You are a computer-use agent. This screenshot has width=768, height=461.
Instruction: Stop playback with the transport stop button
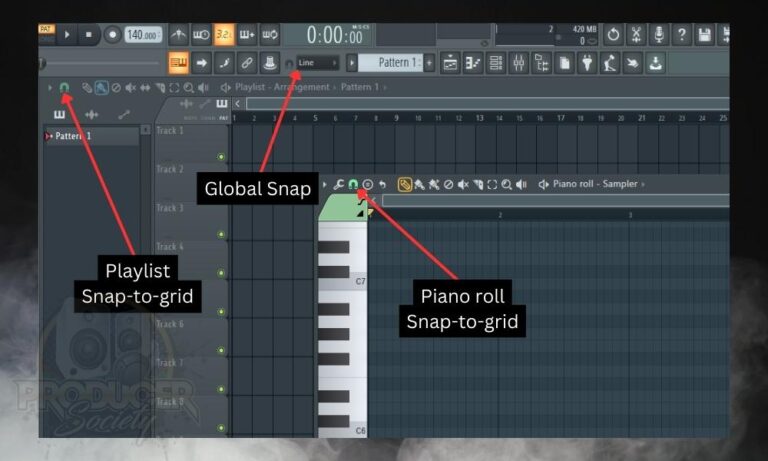88,35
